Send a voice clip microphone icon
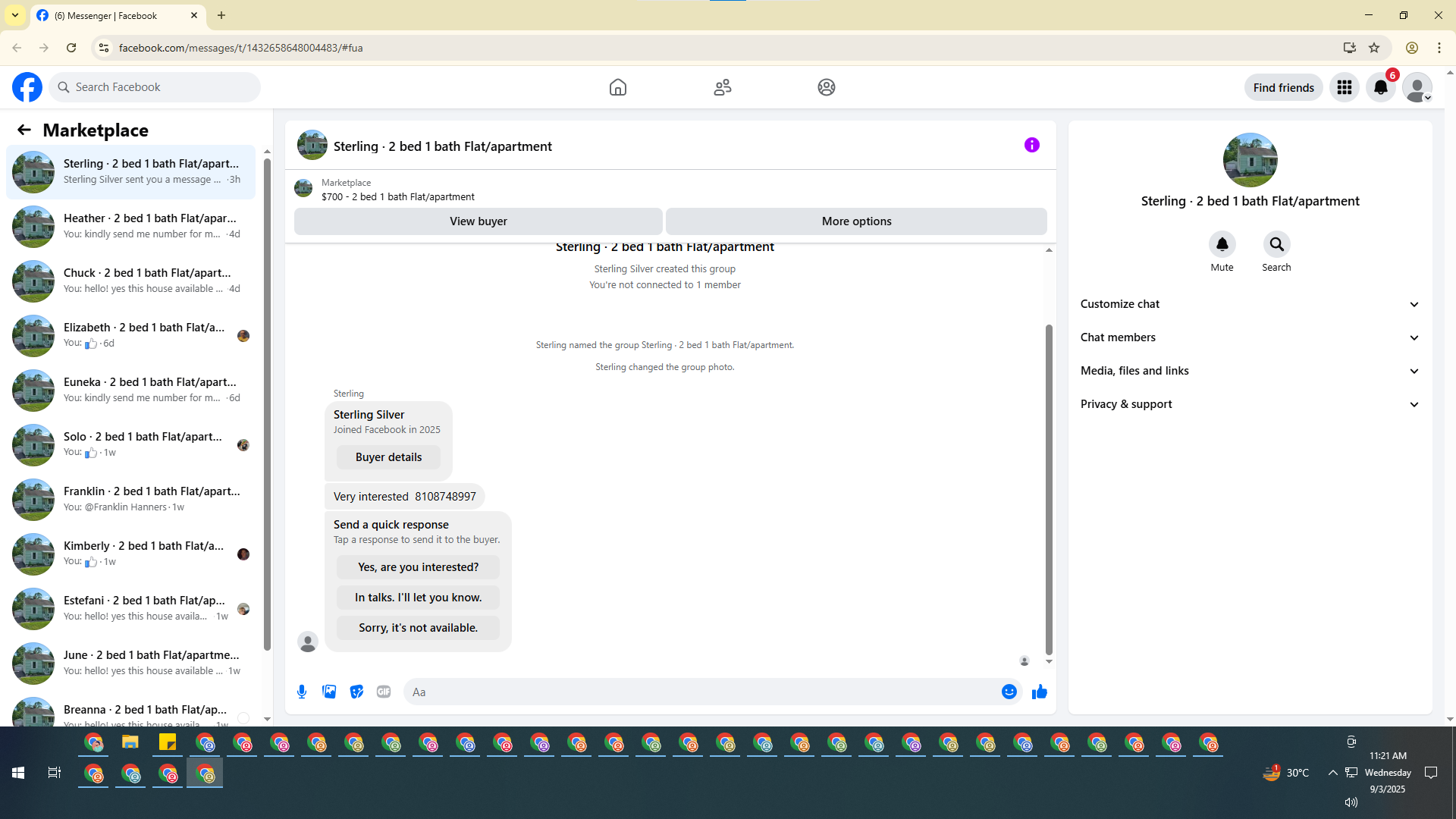Image resolution: width=1456 pixels, height=819 pixels. (302, 692)
